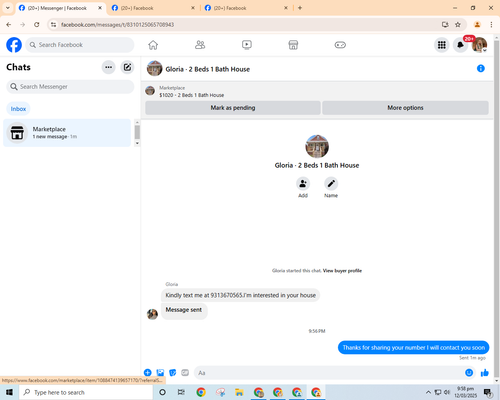This screenshot has width=500, height=400.
Task: Click the Mark as pending button
Action: [x=233, y=108]
